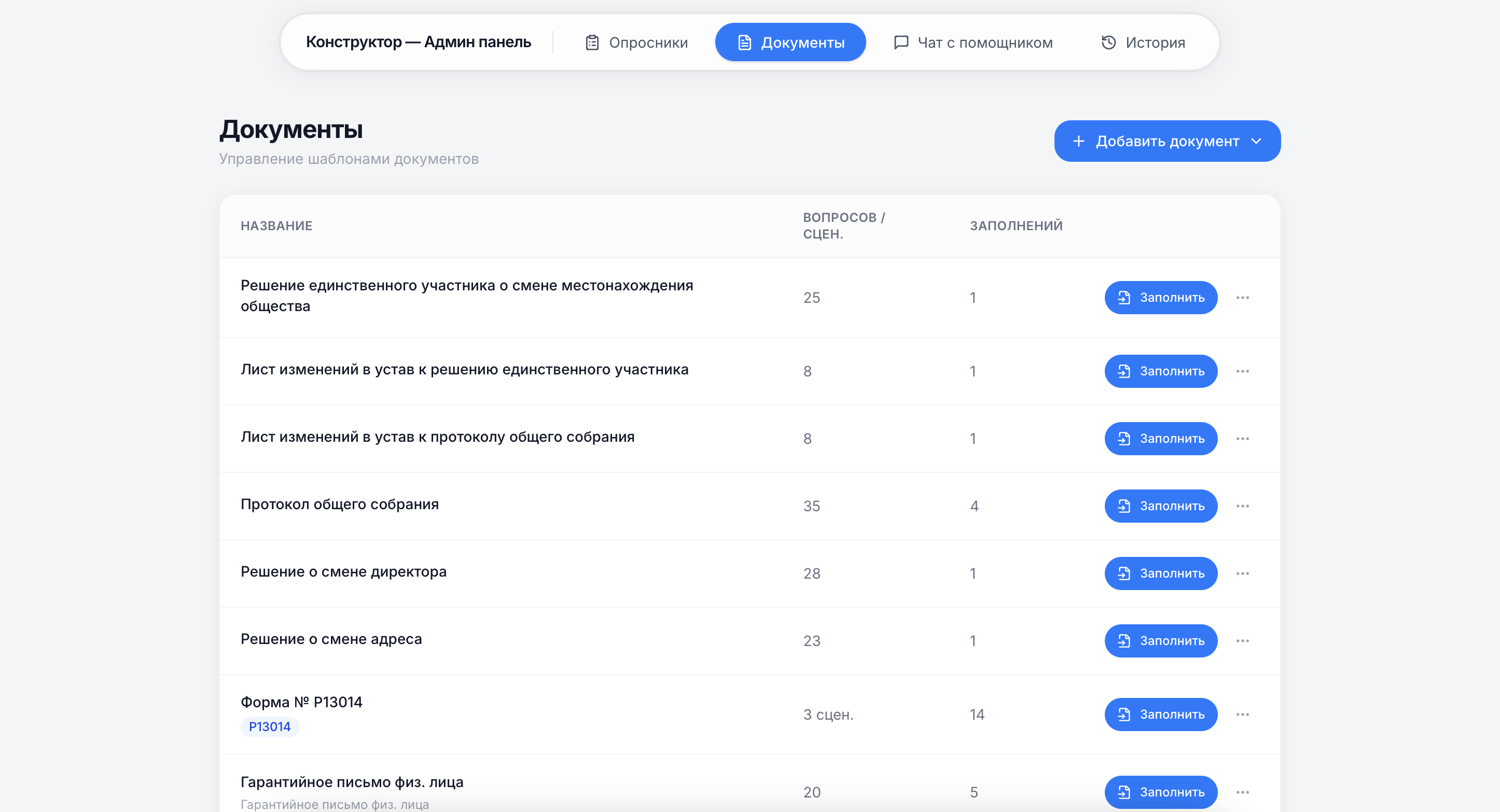Click fill icon in Решение о смене адреса row
The image size is (1500, 812).
pyautogui.click(x=1124, y=641)
